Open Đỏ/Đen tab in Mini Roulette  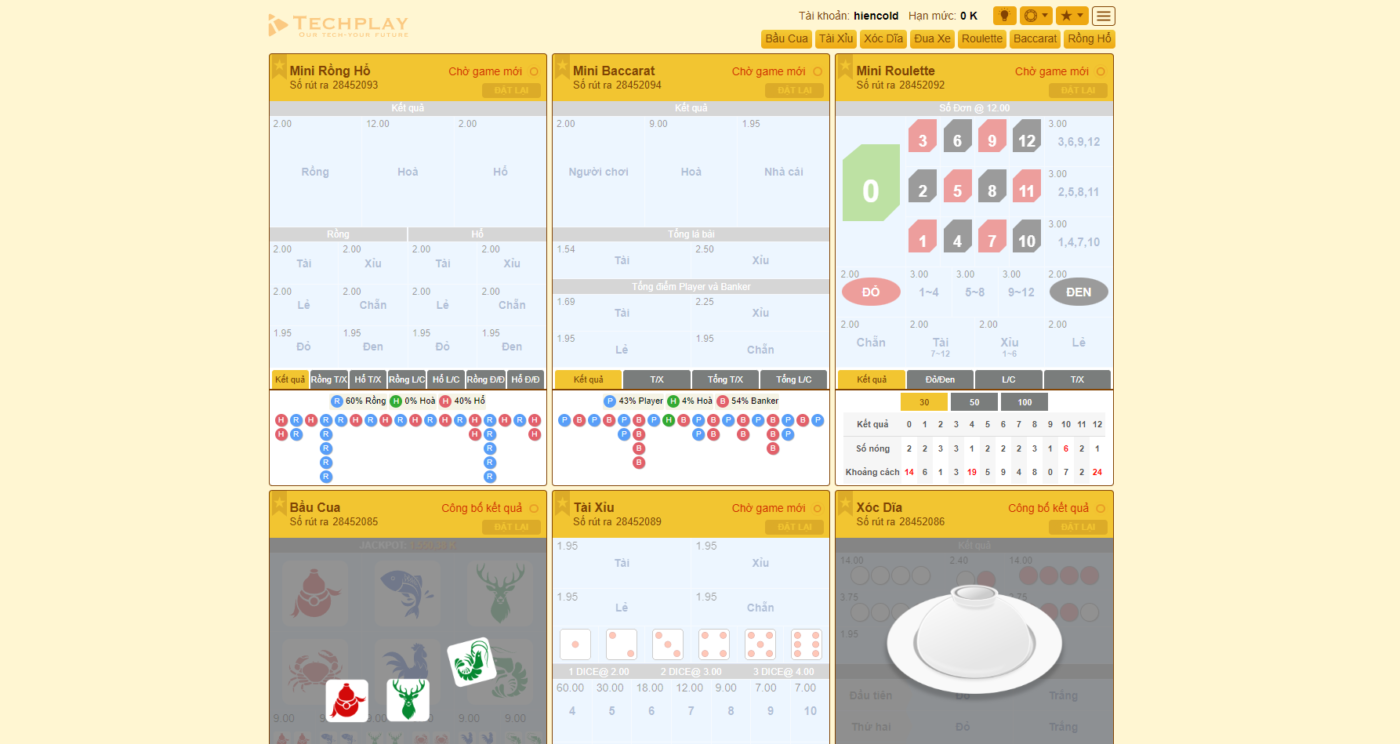click(x=940, y=380)
